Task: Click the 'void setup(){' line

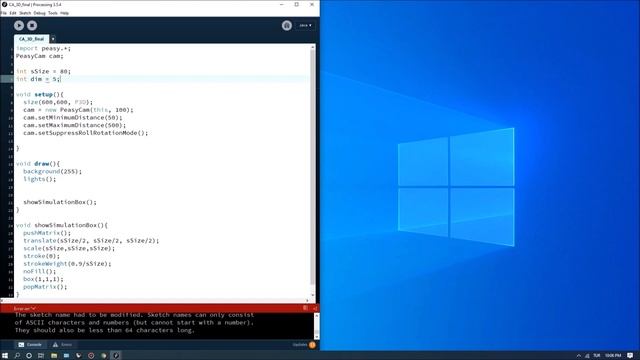Action: click(x=40, y=94)
